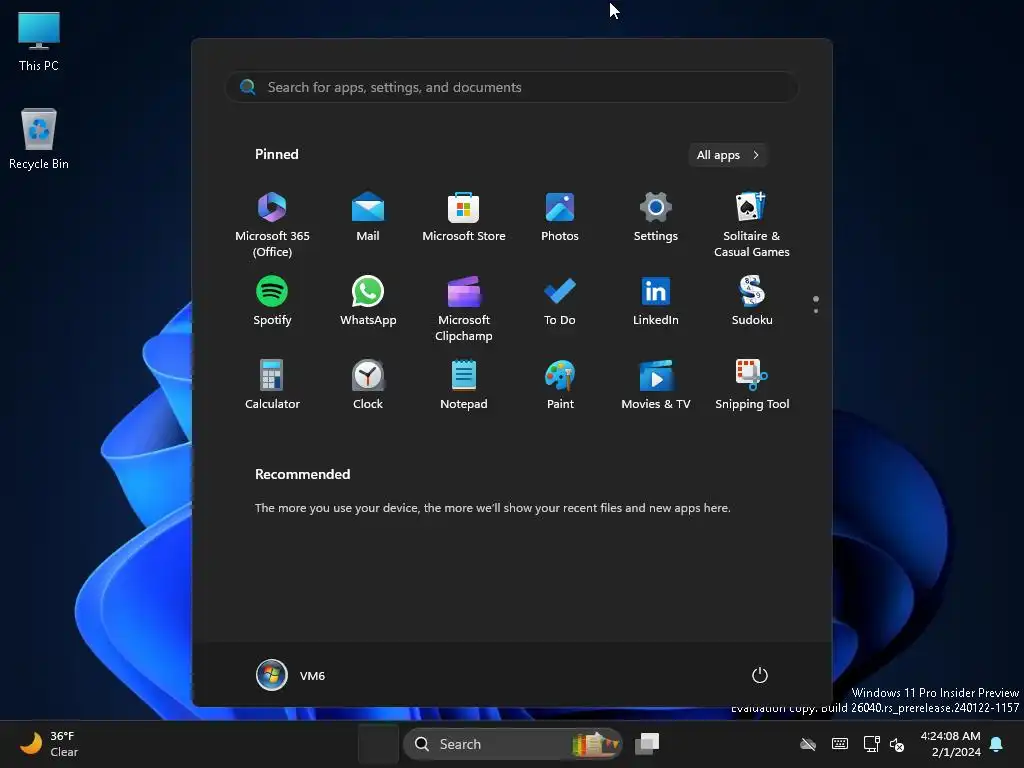Launch the Mail app

(x=368, y=217)
